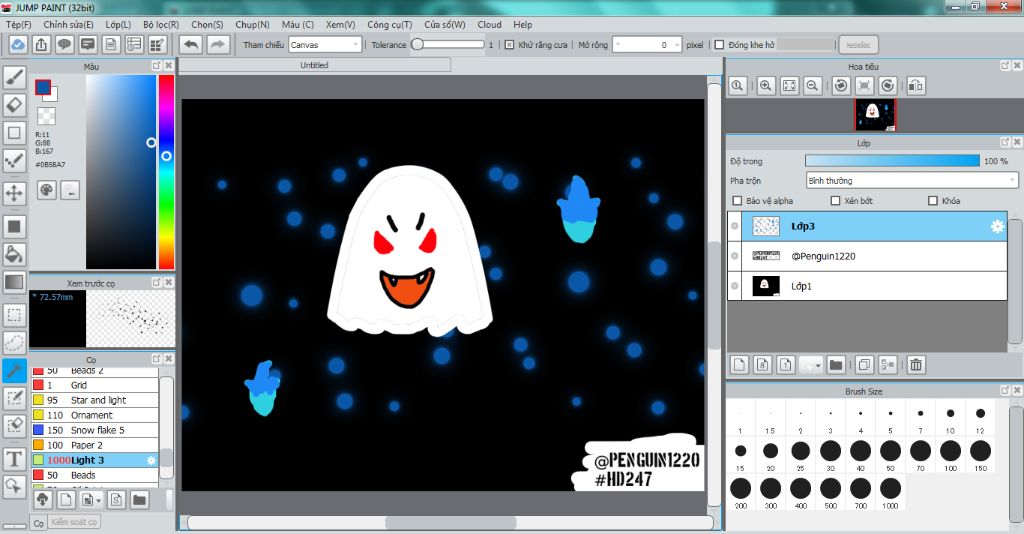Select the Eraser tool

coord(14,104)
